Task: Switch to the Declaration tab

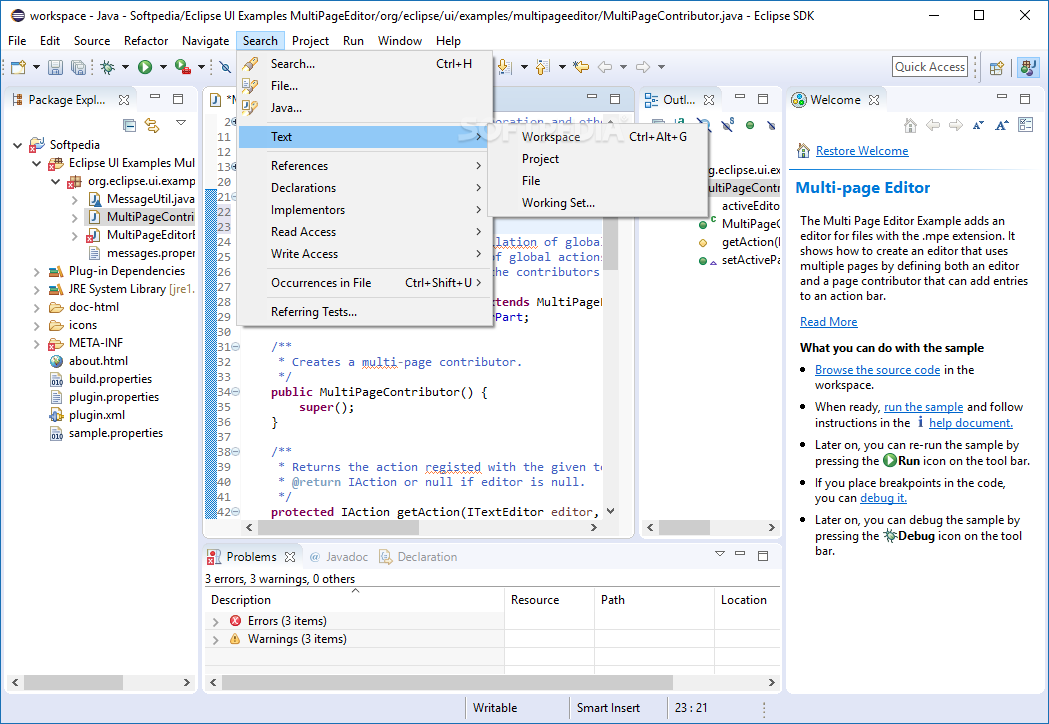Action: 419,557
